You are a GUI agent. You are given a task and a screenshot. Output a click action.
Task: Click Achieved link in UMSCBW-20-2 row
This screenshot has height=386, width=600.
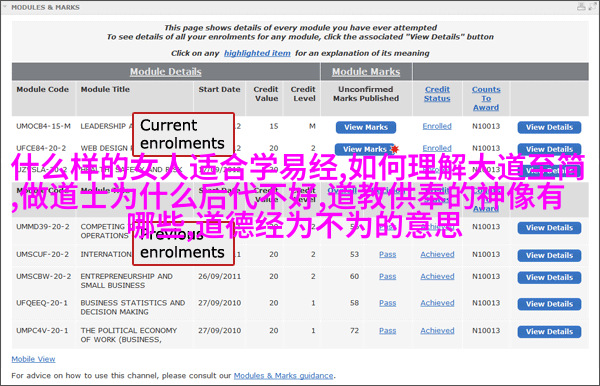pyautogui.click(x=437, y=277)
